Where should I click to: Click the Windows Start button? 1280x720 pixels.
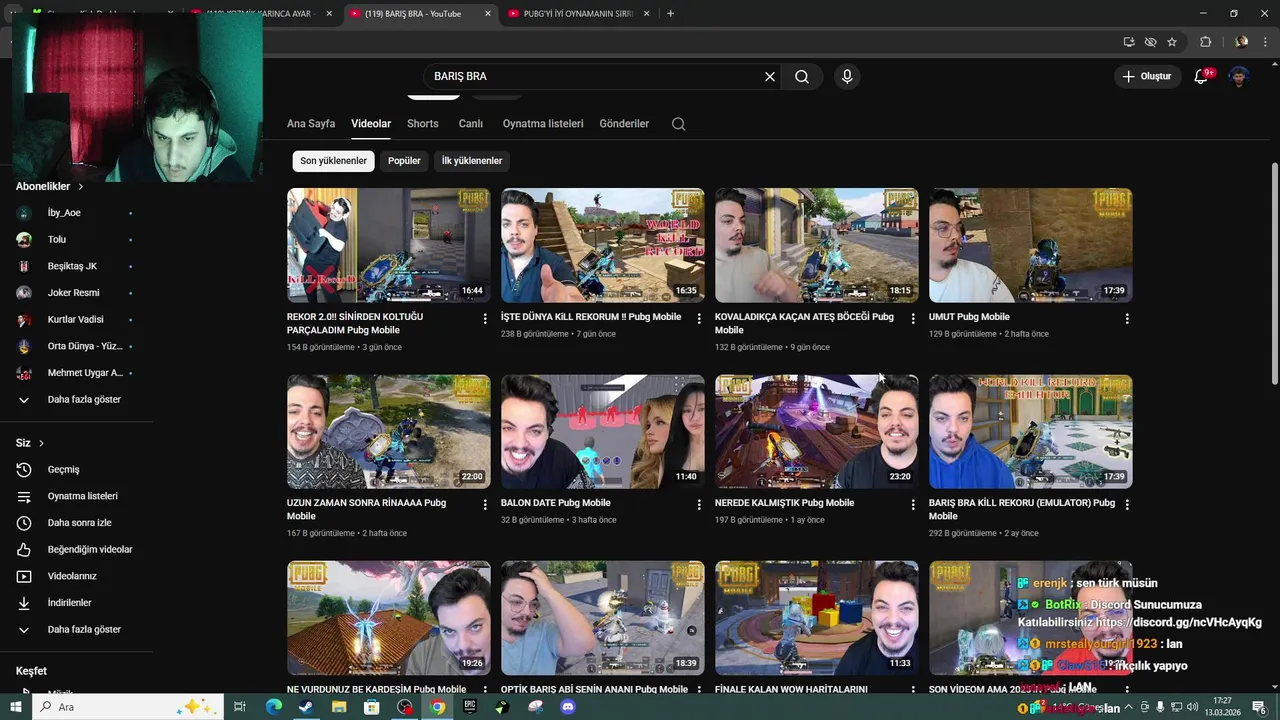click(16, 707)
